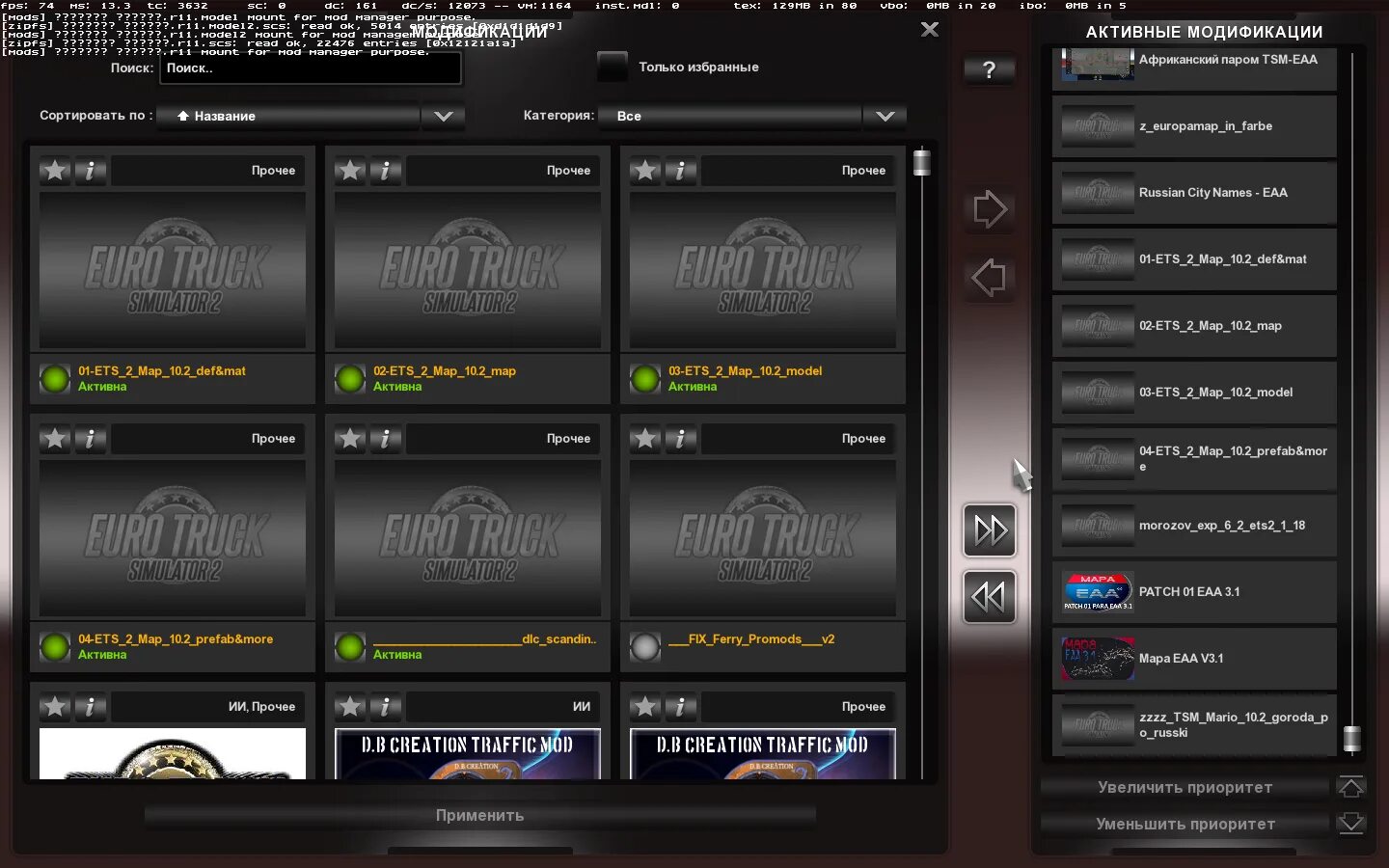Show info for dlc_scandin.. mod
Image resolution: width=1389 pixels, height=868 pixels.
(x=385, y=439)
